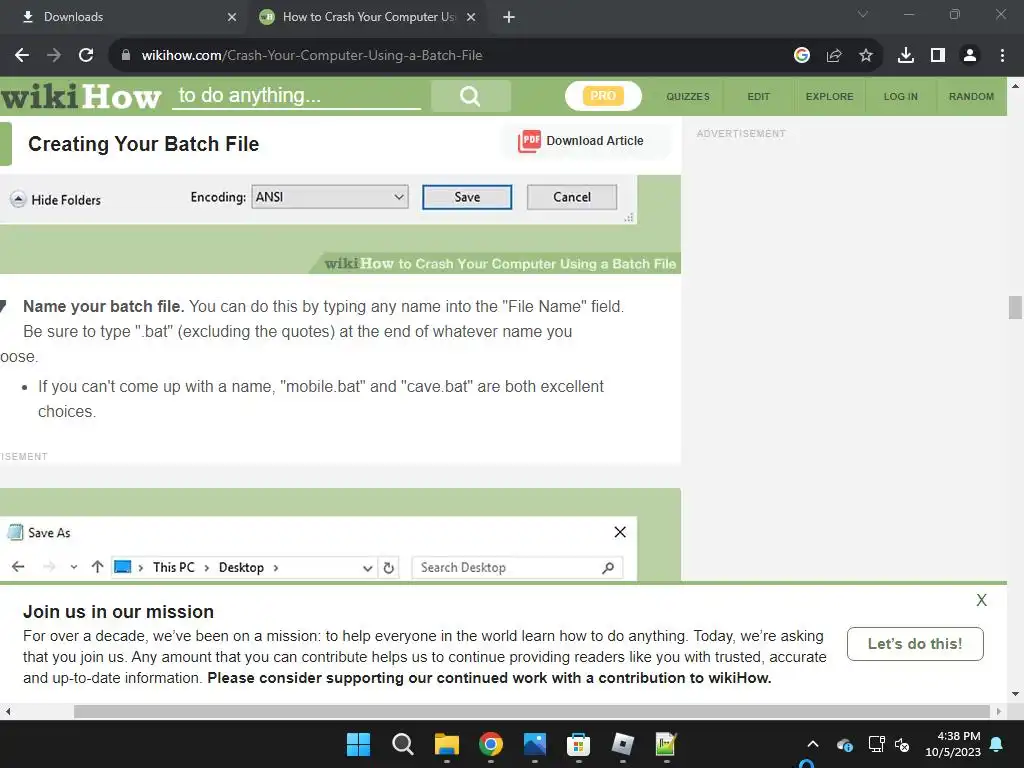The height and width of the screenshot is (768, 1024).
Task: Click the OneDrive cloud tray icon
Action: pyautogui.click(x=844, y=744)
